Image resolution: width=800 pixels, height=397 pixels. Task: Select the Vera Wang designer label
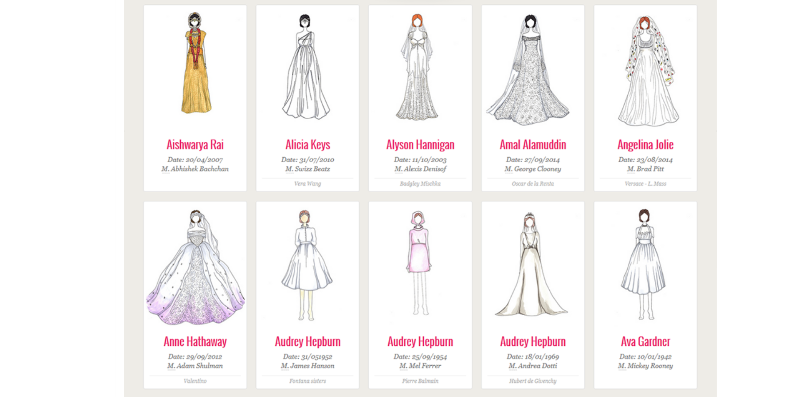[308, 184]
